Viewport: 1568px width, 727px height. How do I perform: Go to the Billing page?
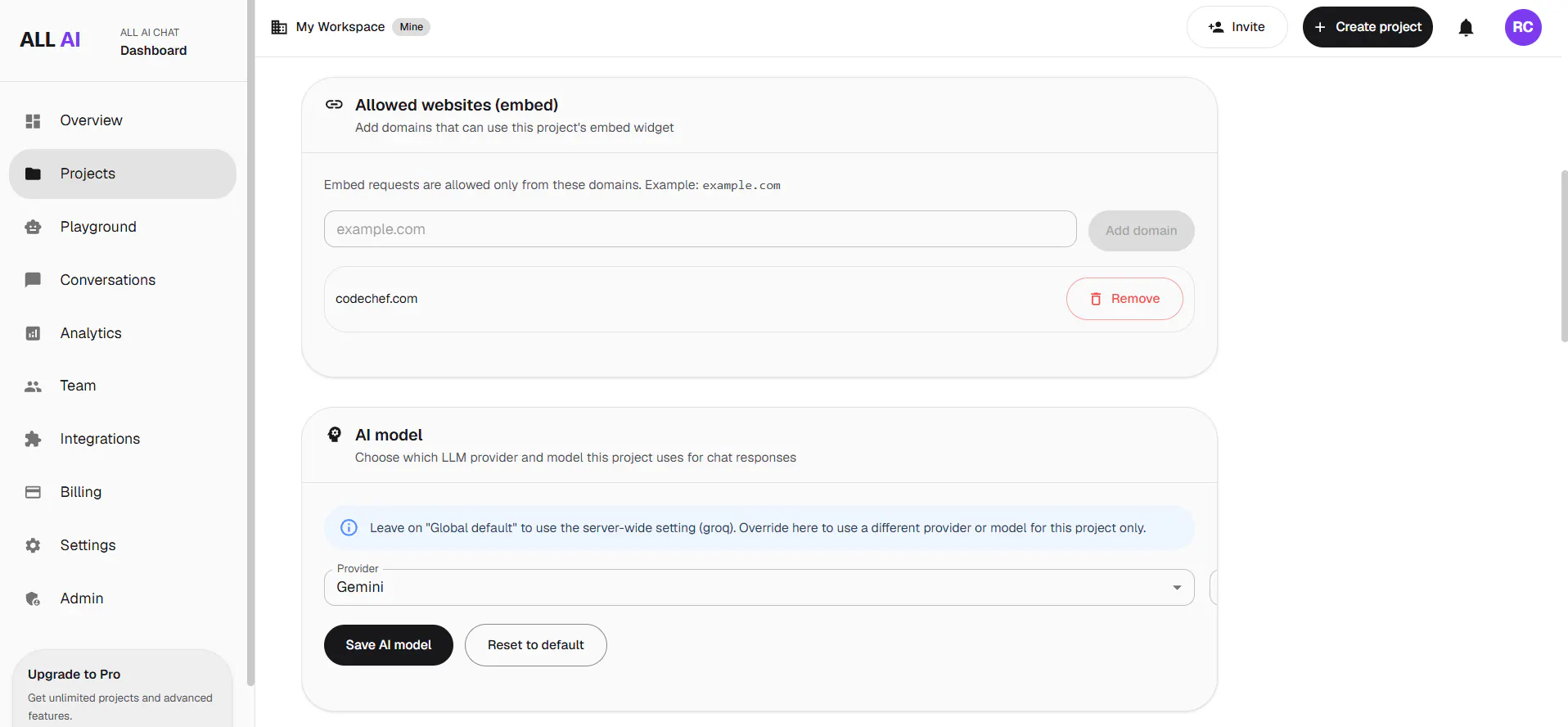point(123,492)
